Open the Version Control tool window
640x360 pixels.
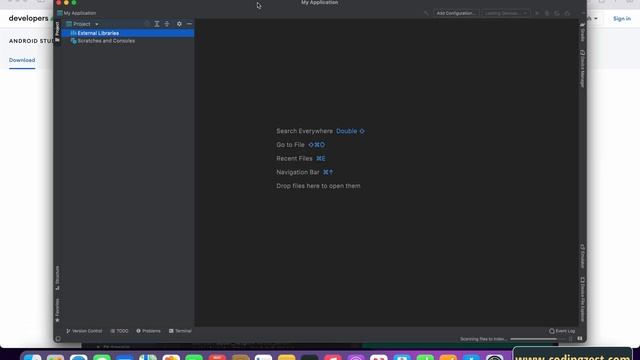pos(84,331)
